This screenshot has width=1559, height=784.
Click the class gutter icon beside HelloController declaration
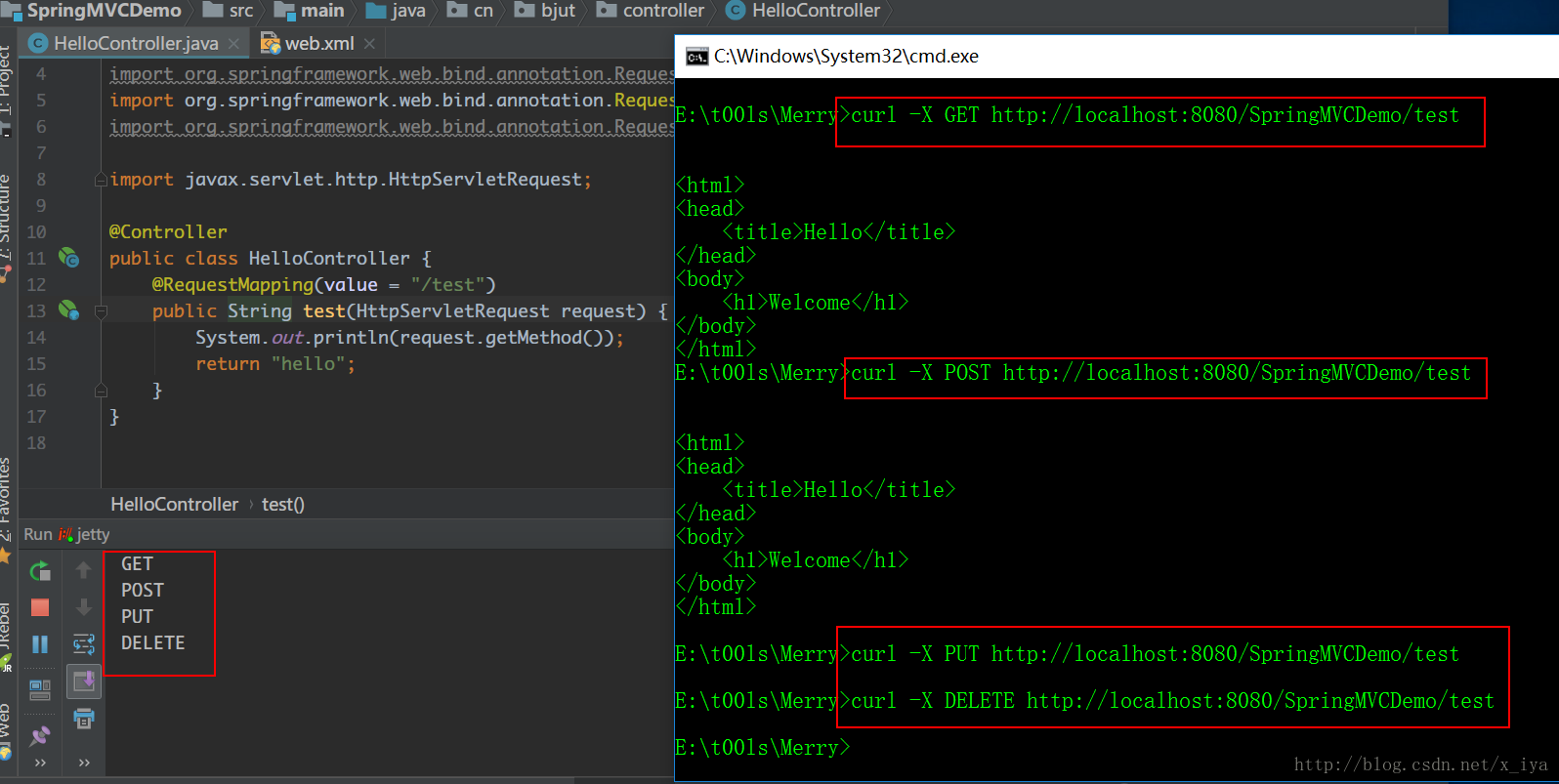[68, 258]
